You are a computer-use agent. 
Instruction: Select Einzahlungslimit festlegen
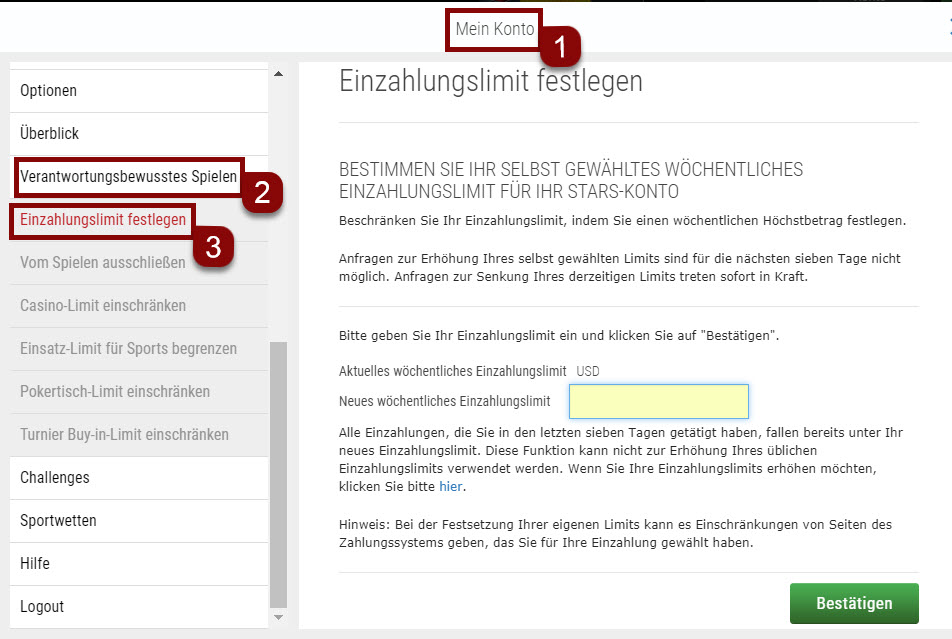(x=101, y=220)
